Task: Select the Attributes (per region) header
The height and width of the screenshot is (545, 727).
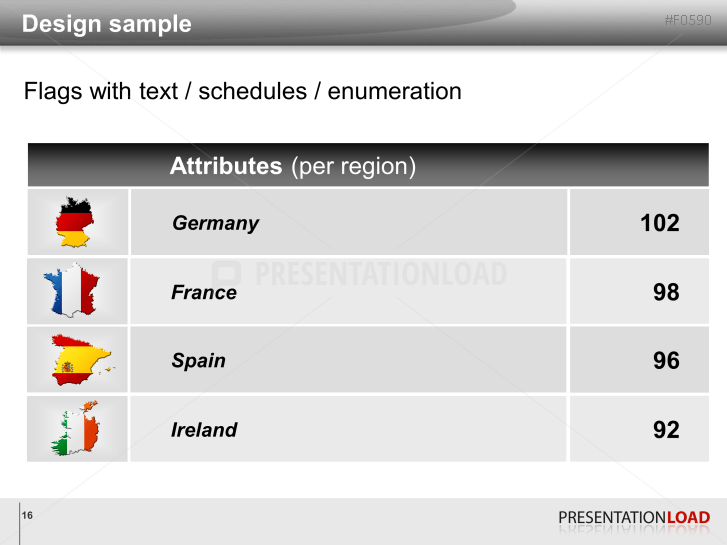Action: (292, 166)
